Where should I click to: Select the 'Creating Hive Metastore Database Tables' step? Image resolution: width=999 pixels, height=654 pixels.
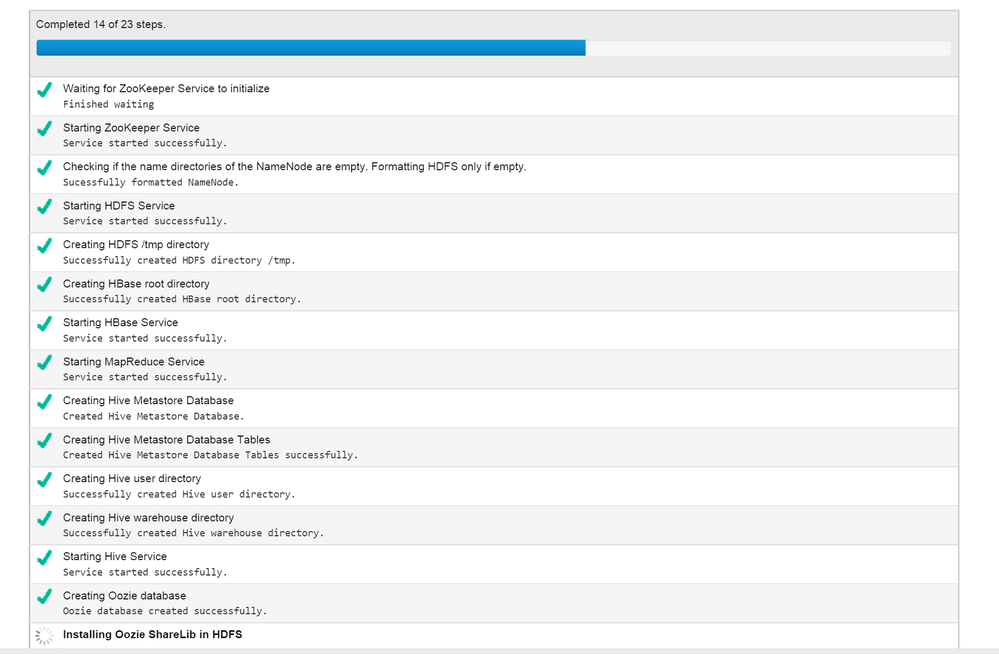(166, 440)
